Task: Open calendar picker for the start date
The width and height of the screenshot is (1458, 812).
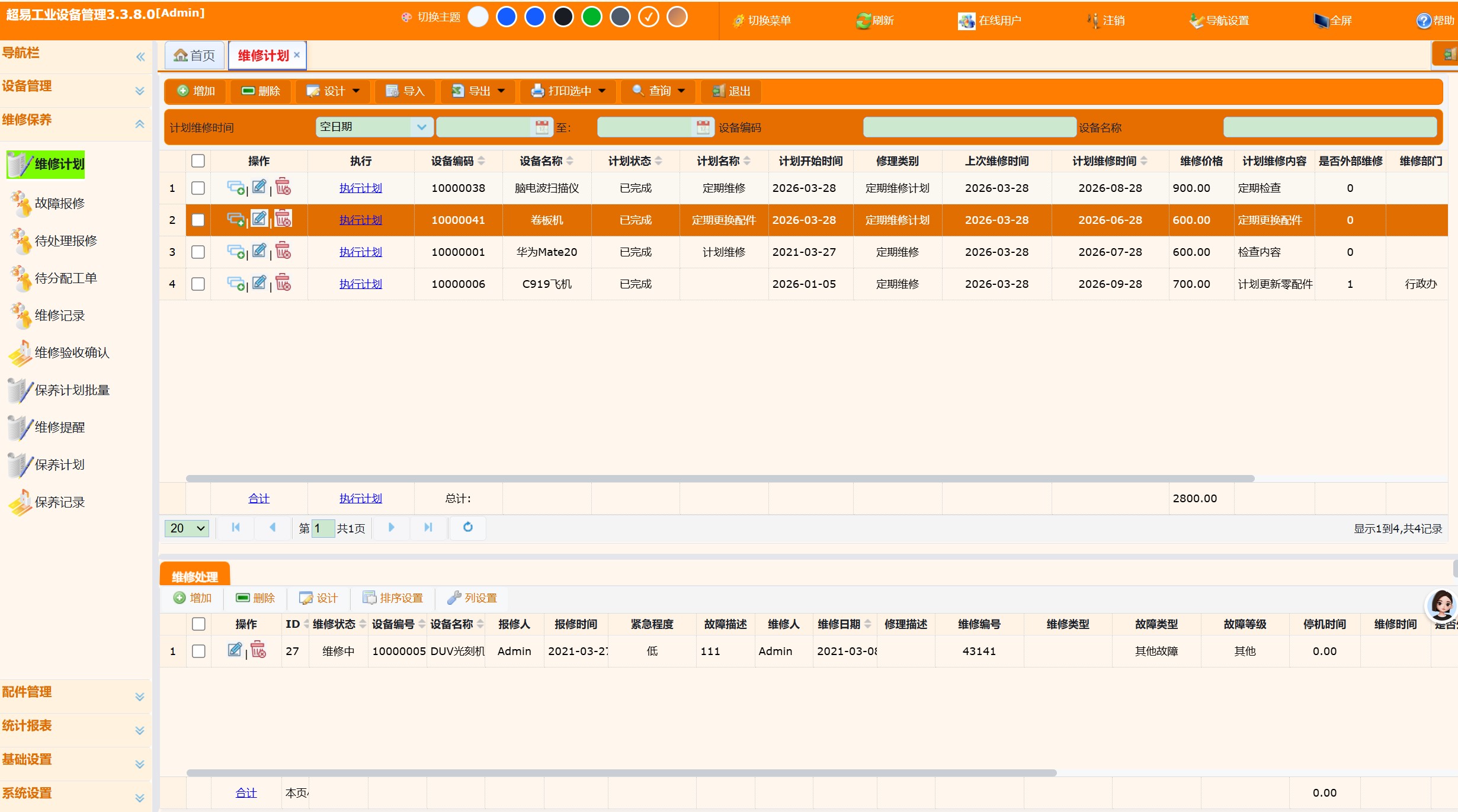Action: click(541, 127)
